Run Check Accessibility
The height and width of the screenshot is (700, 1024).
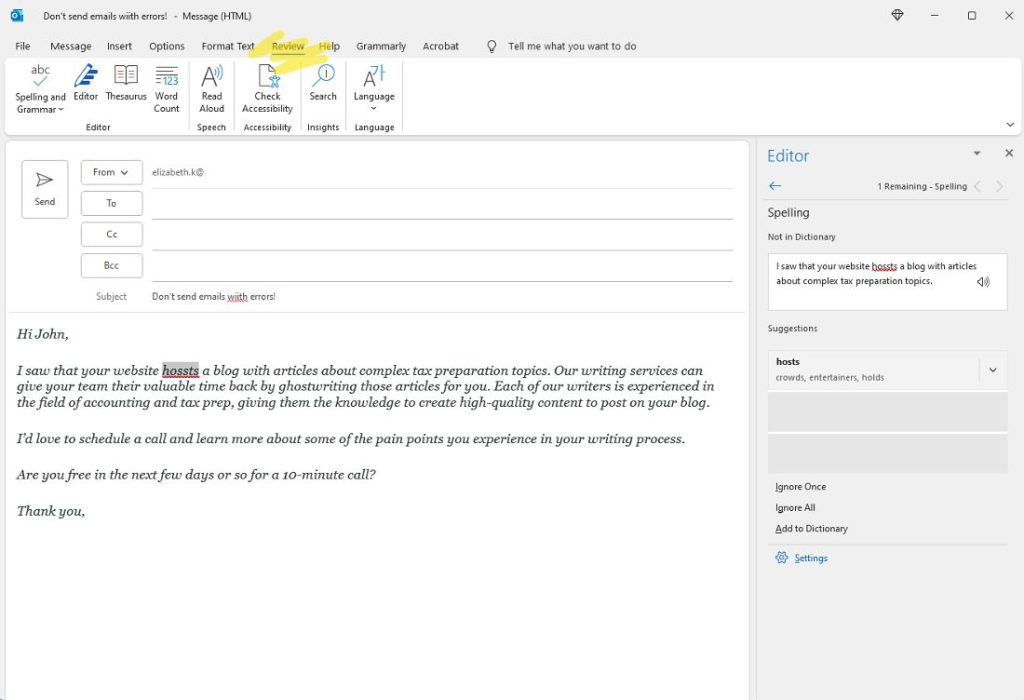(266, 88)
